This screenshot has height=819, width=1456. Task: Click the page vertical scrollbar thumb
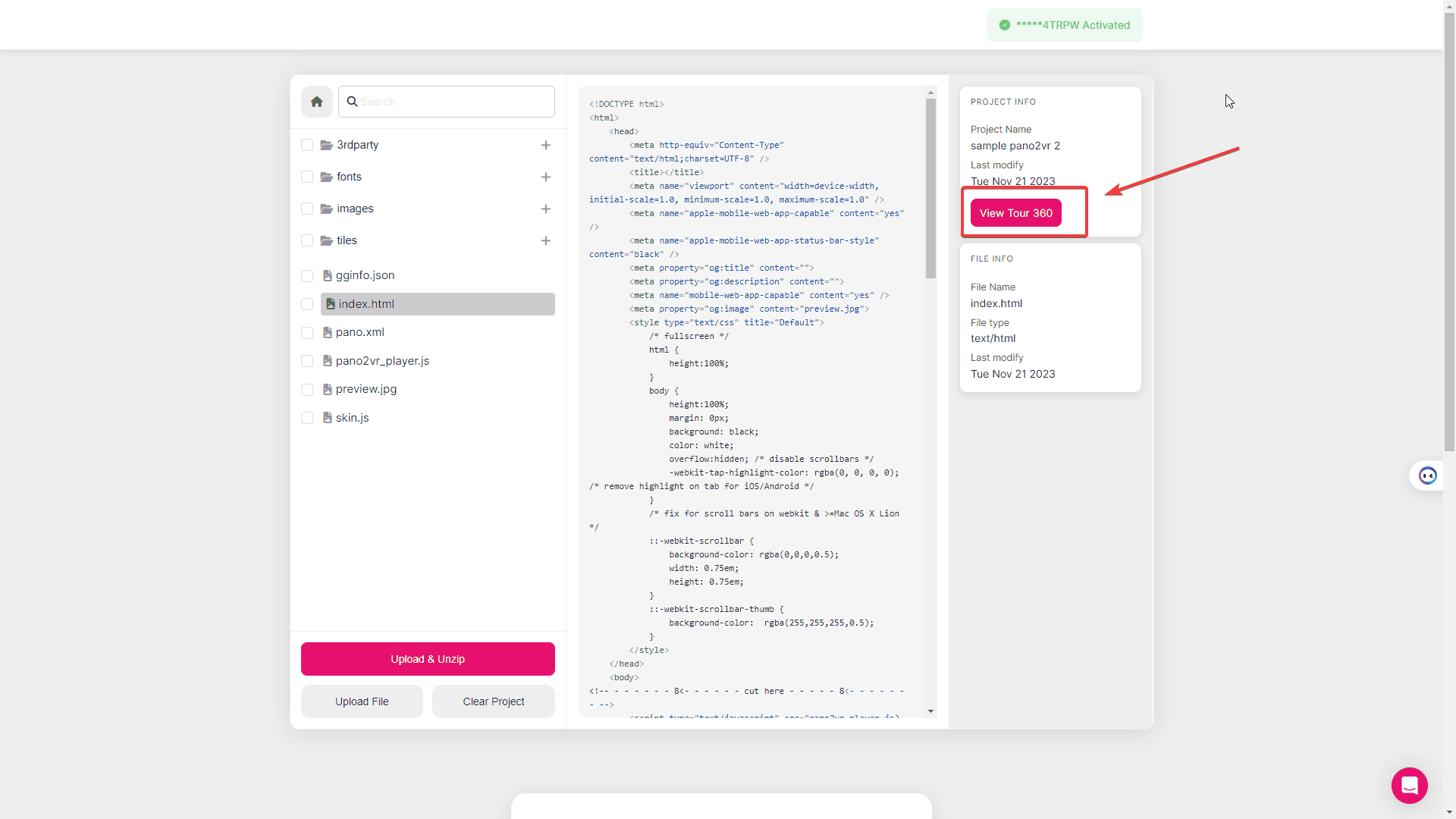coord(1450,231)
